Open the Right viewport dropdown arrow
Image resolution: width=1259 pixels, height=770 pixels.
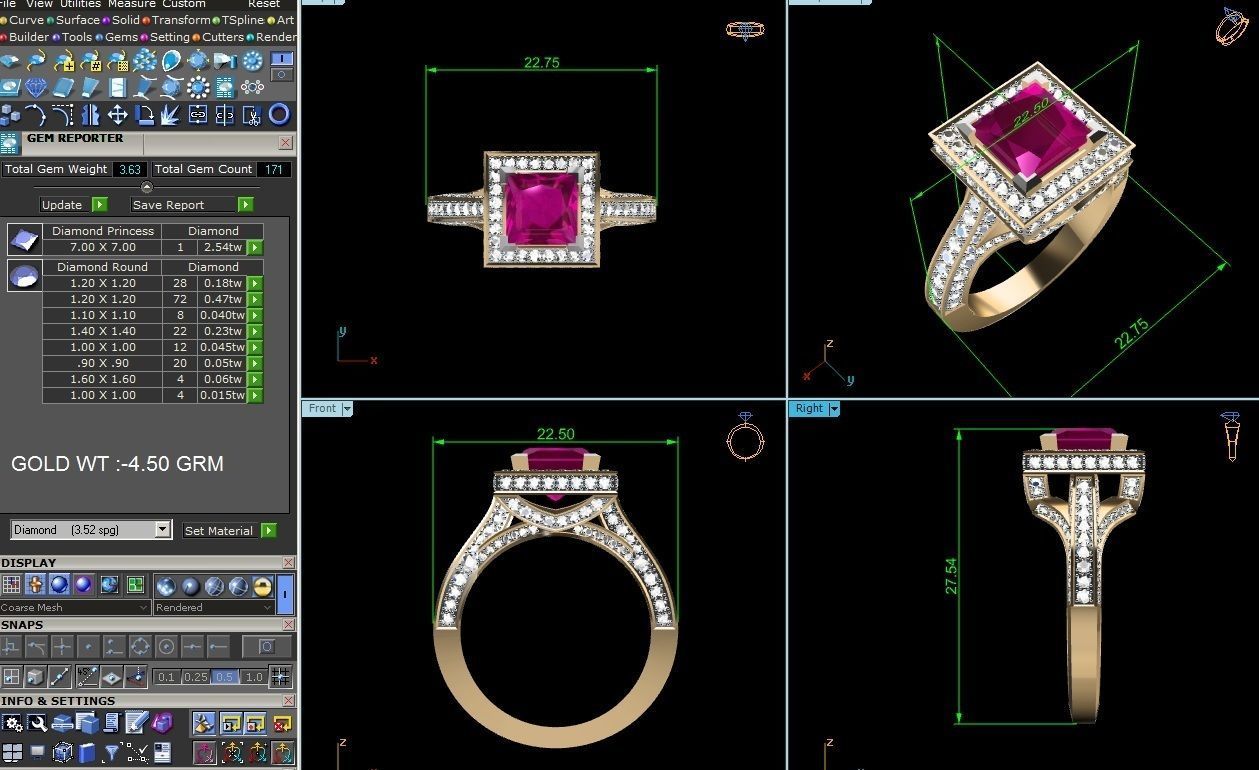[833, 409]
